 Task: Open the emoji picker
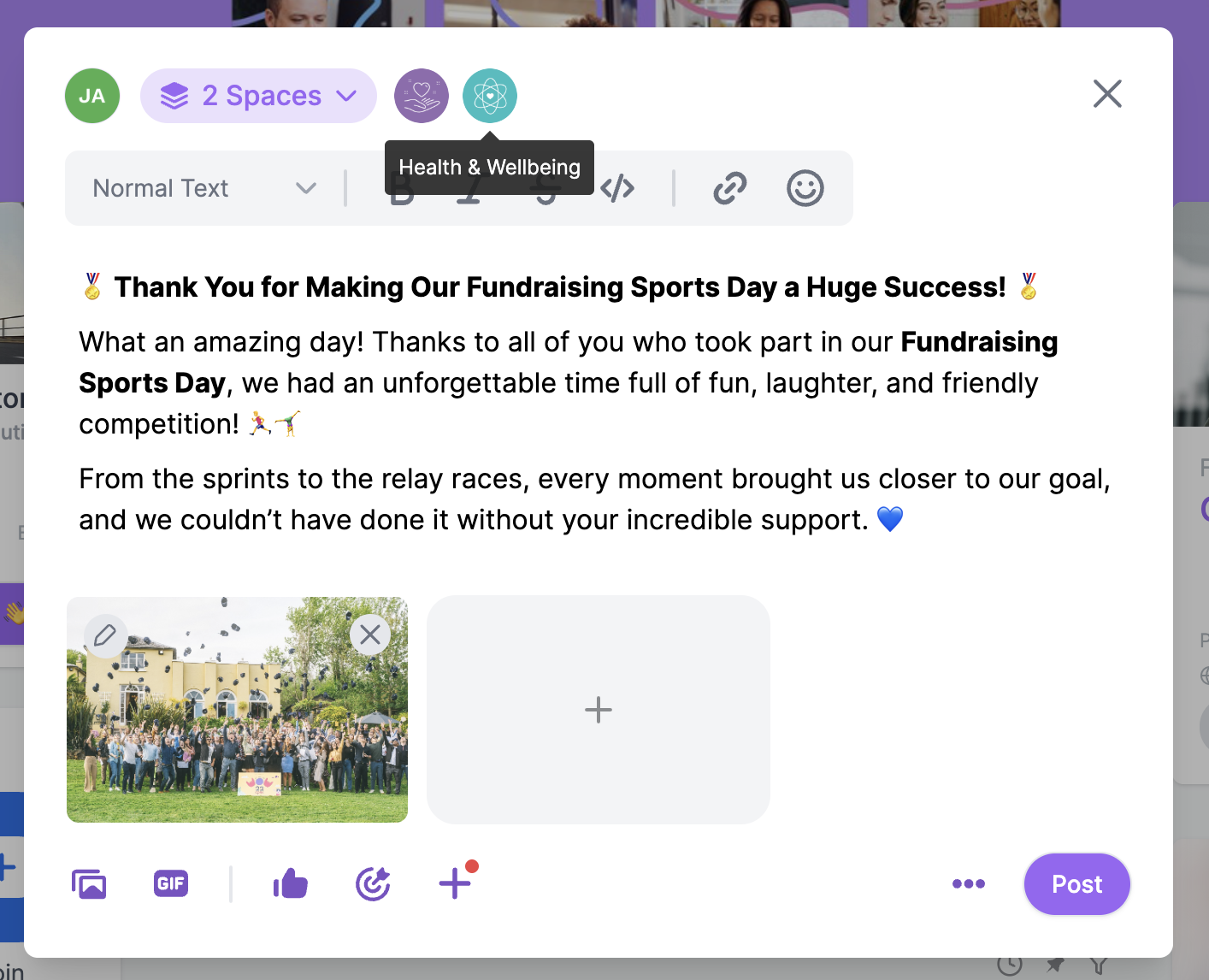click(x=805, y=188)
